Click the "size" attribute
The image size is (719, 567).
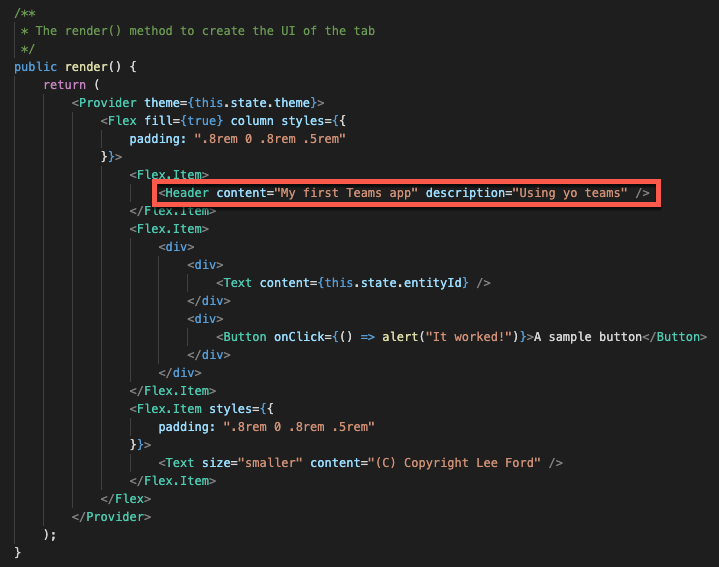point(216,463)
